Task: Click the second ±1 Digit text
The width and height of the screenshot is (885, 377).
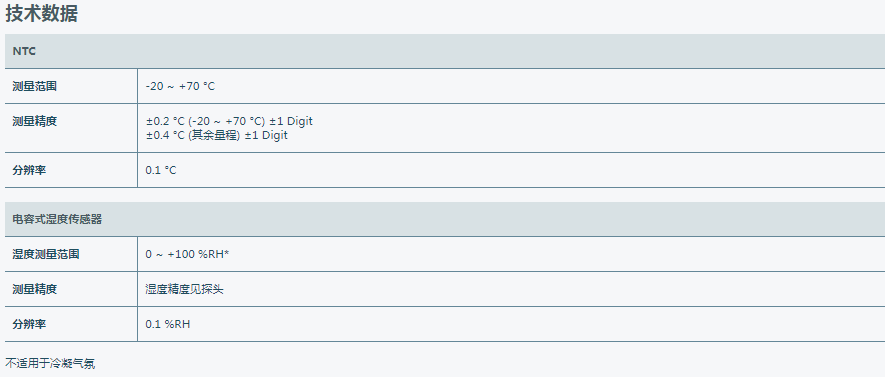Action: tap(266, 135)
